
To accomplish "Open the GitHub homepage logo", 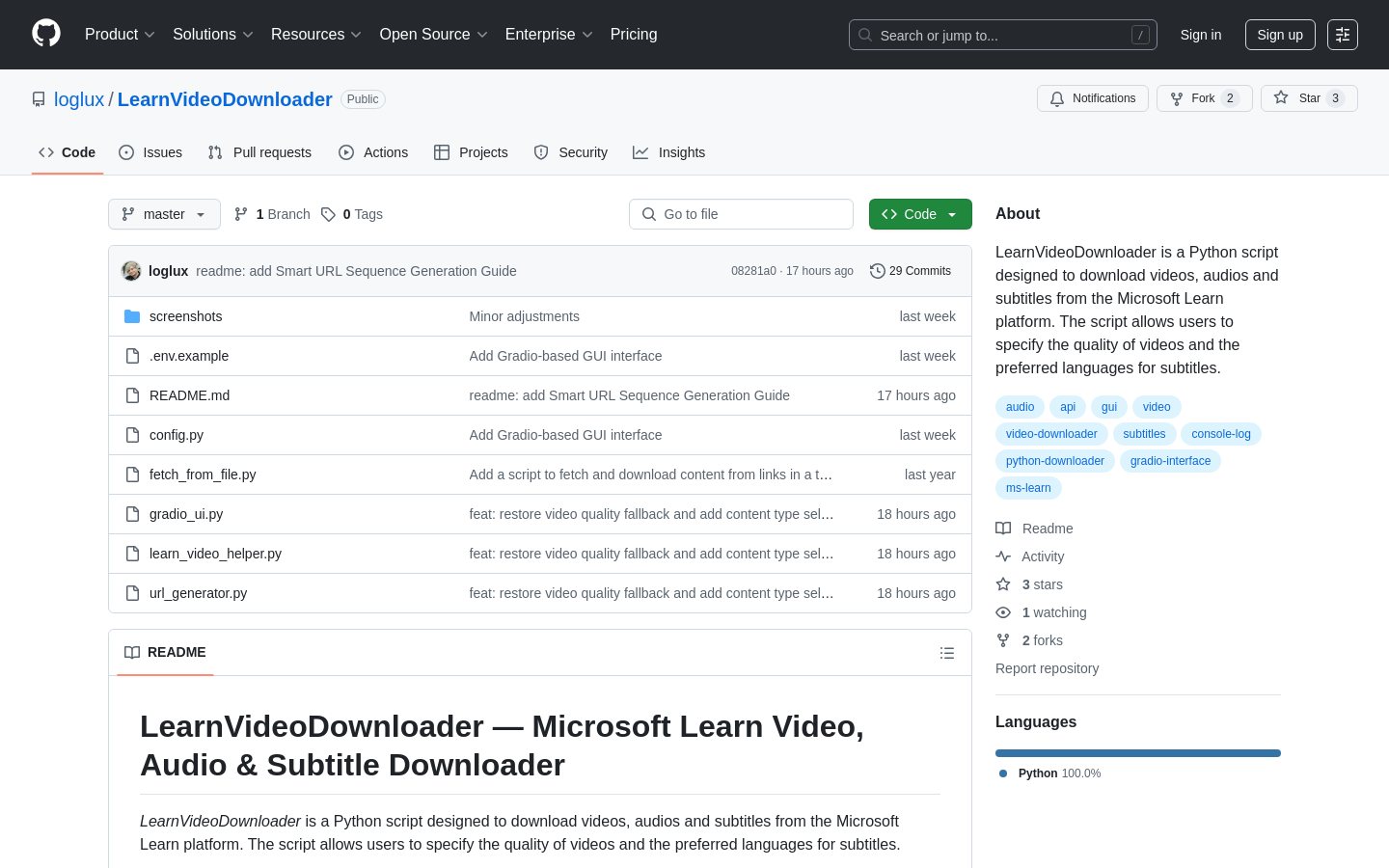I will tap(46, 34).
